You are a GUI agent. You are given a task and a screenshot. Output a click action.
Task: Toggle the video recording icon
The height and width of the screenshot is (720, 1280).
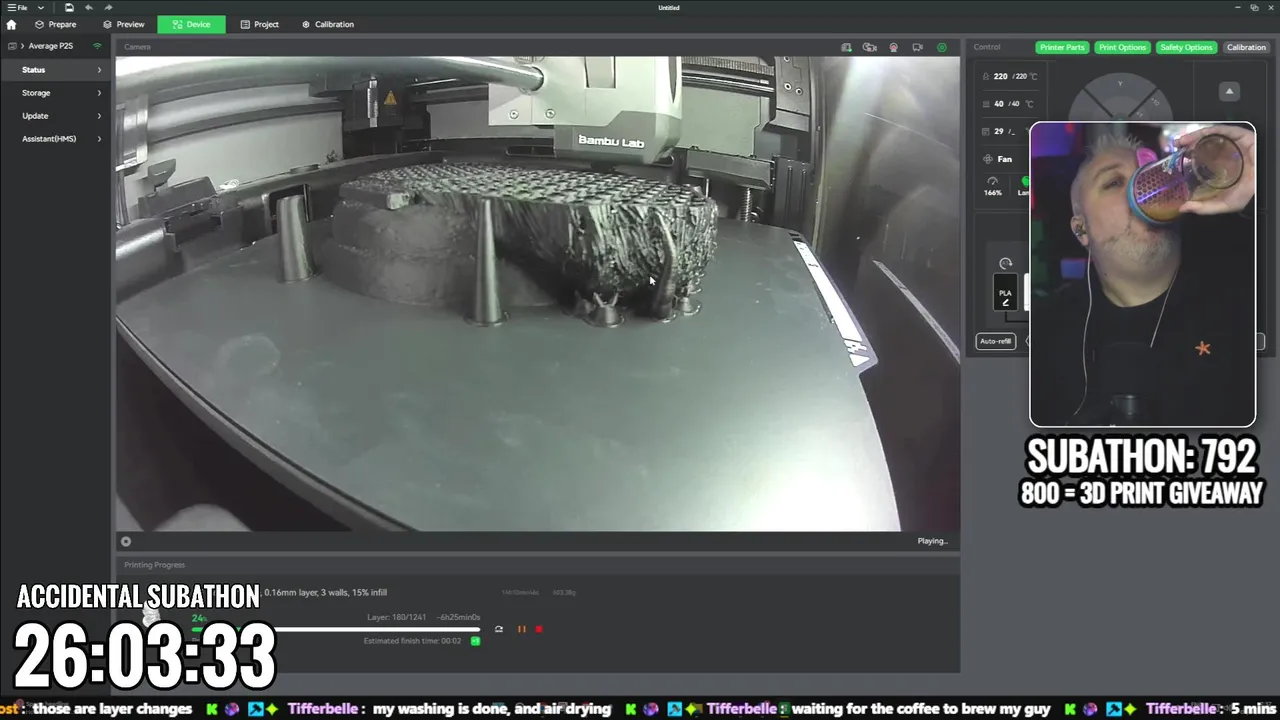(x=917, y=47)
